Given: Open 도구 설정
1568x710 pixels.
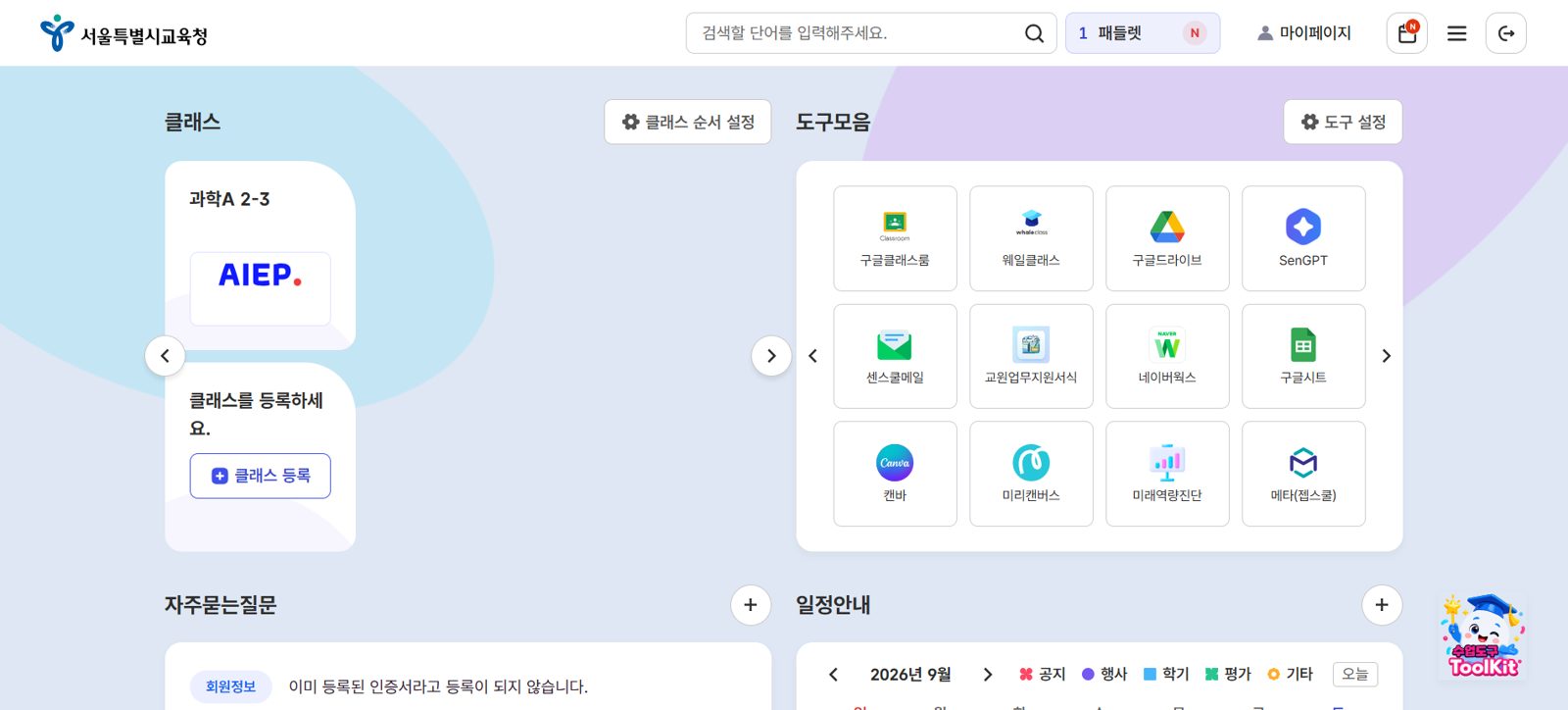Looking at the screenshot, I should tap(1343, 122).
